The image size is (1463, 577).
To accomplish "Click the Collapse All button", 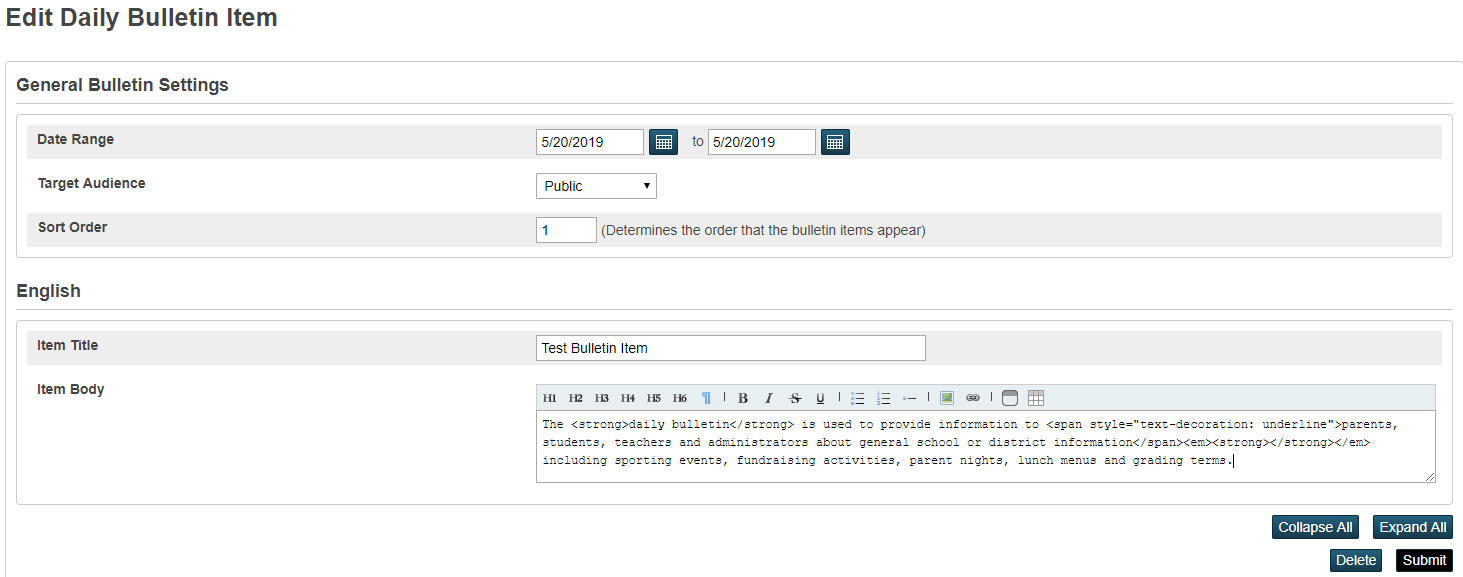I will [1315, 527].
